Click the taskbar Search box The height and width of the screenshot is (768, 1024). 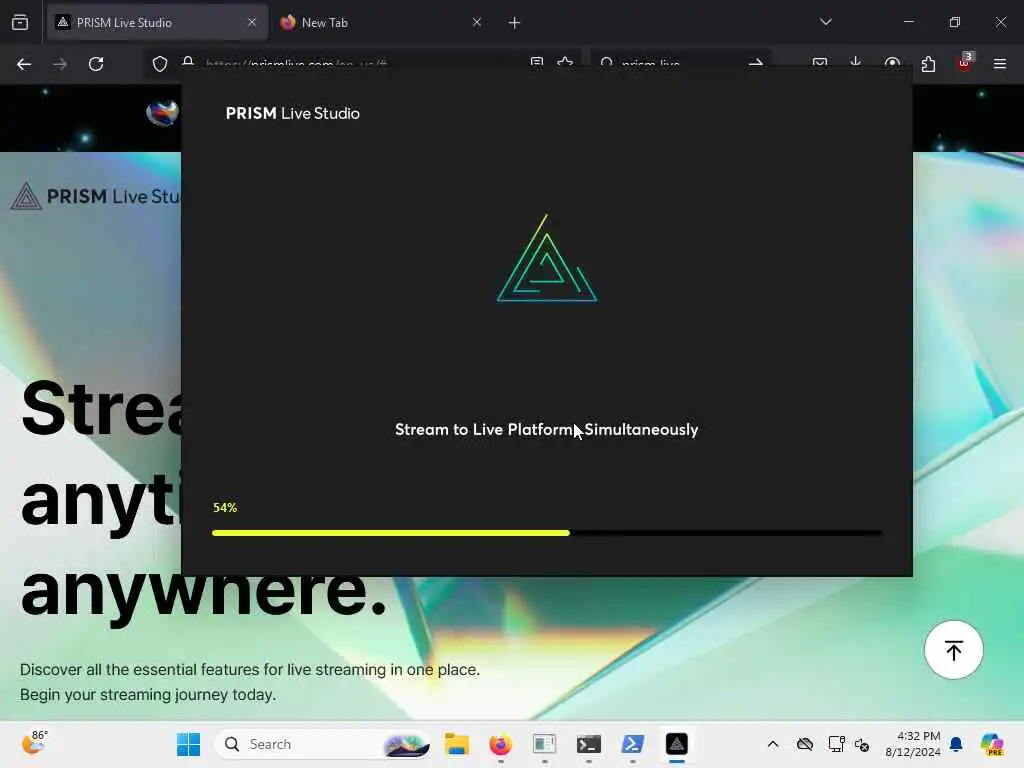click(x=323, y=744)
